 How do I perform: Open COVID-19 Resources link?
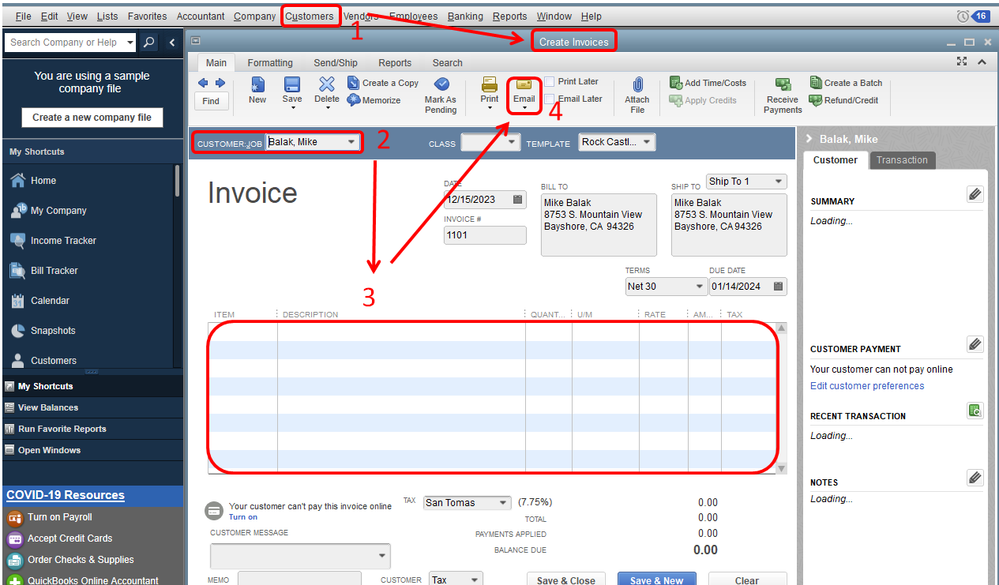pos(66,495)
